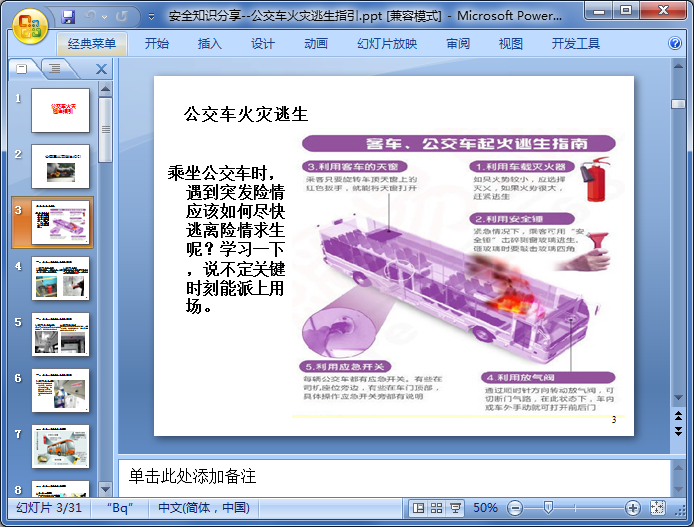Save the presentation with floppy icon

pos(68,17)
